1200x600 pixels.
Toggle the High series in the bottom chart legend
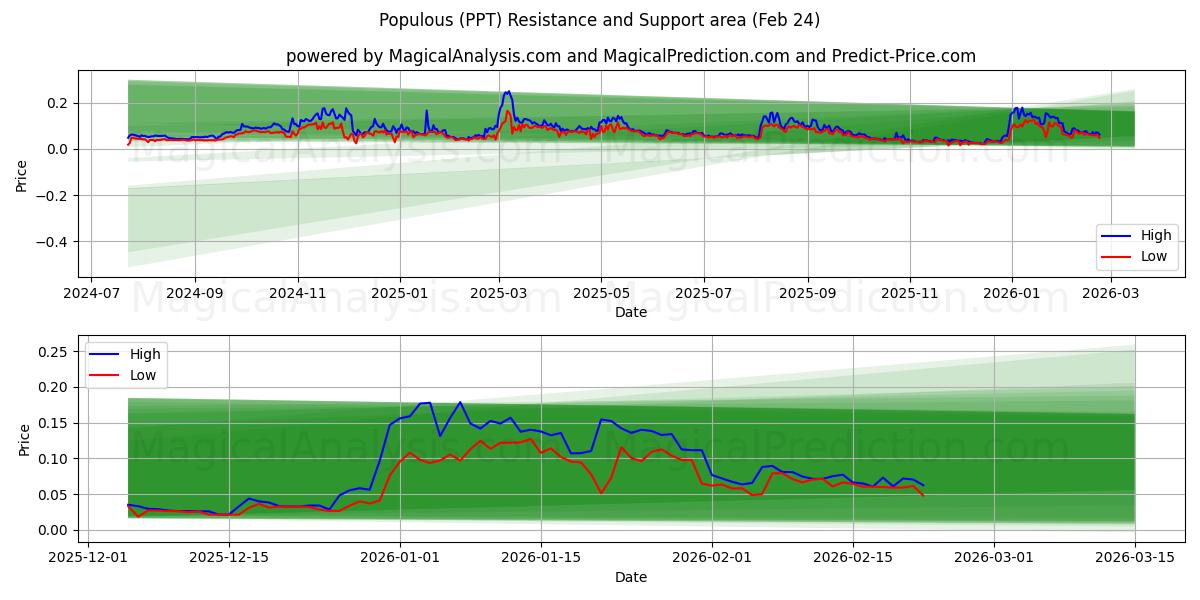pyautogui.click(x=144, y=352)
